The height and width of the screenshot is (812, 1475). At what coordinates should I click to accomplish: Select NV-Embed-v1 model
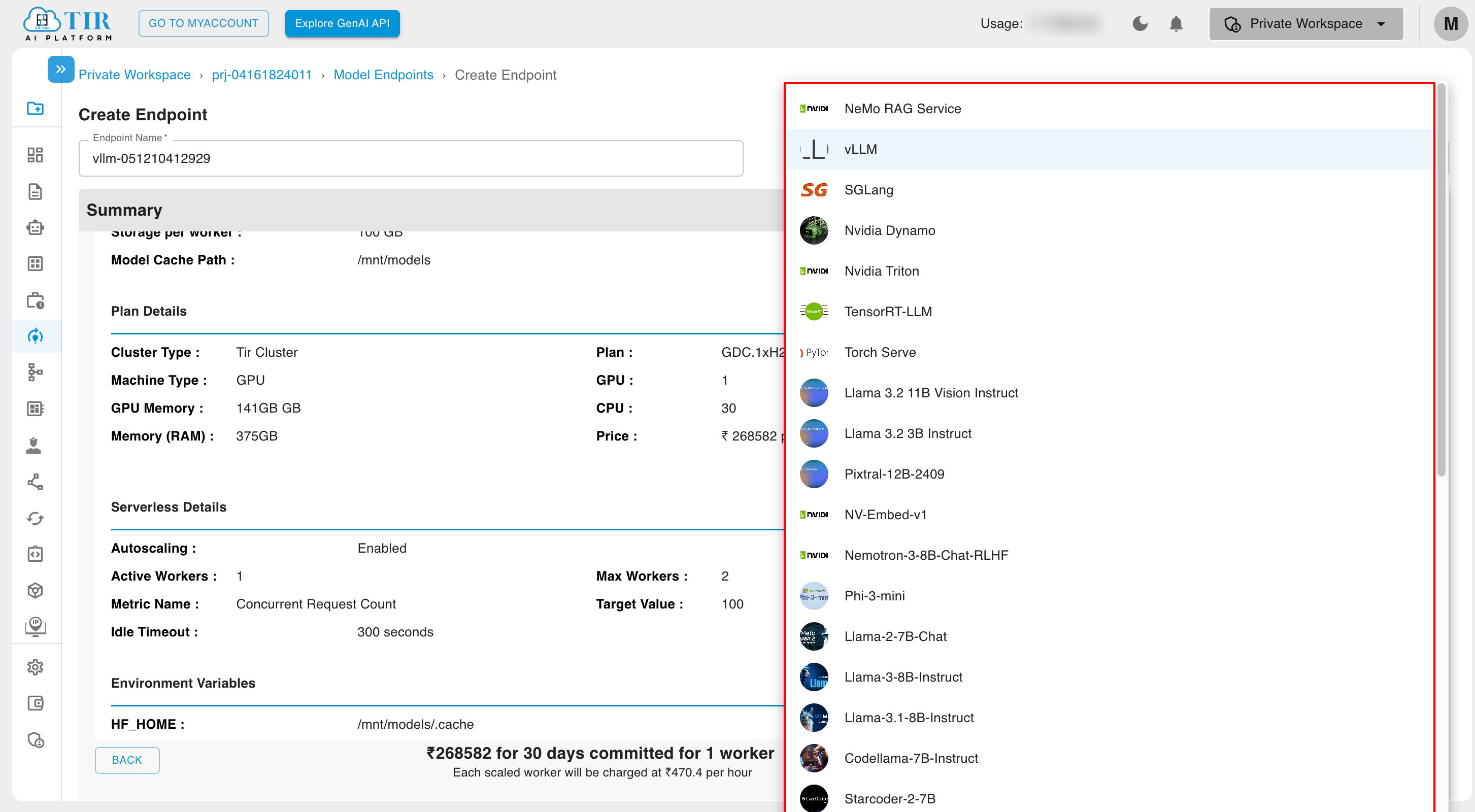1109,516
